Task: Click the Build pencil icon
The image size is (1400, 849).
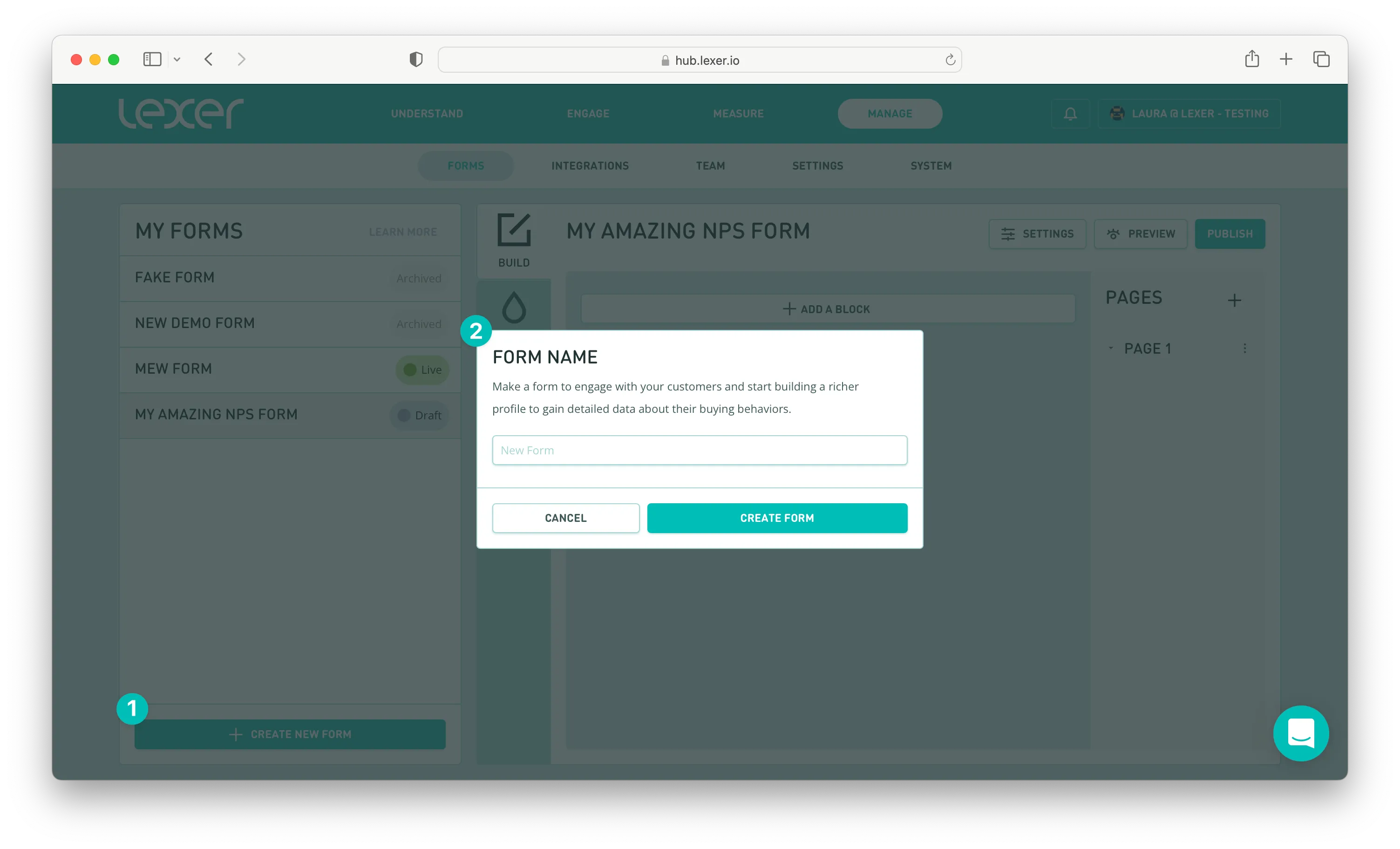Action: (x=514, y=230)
